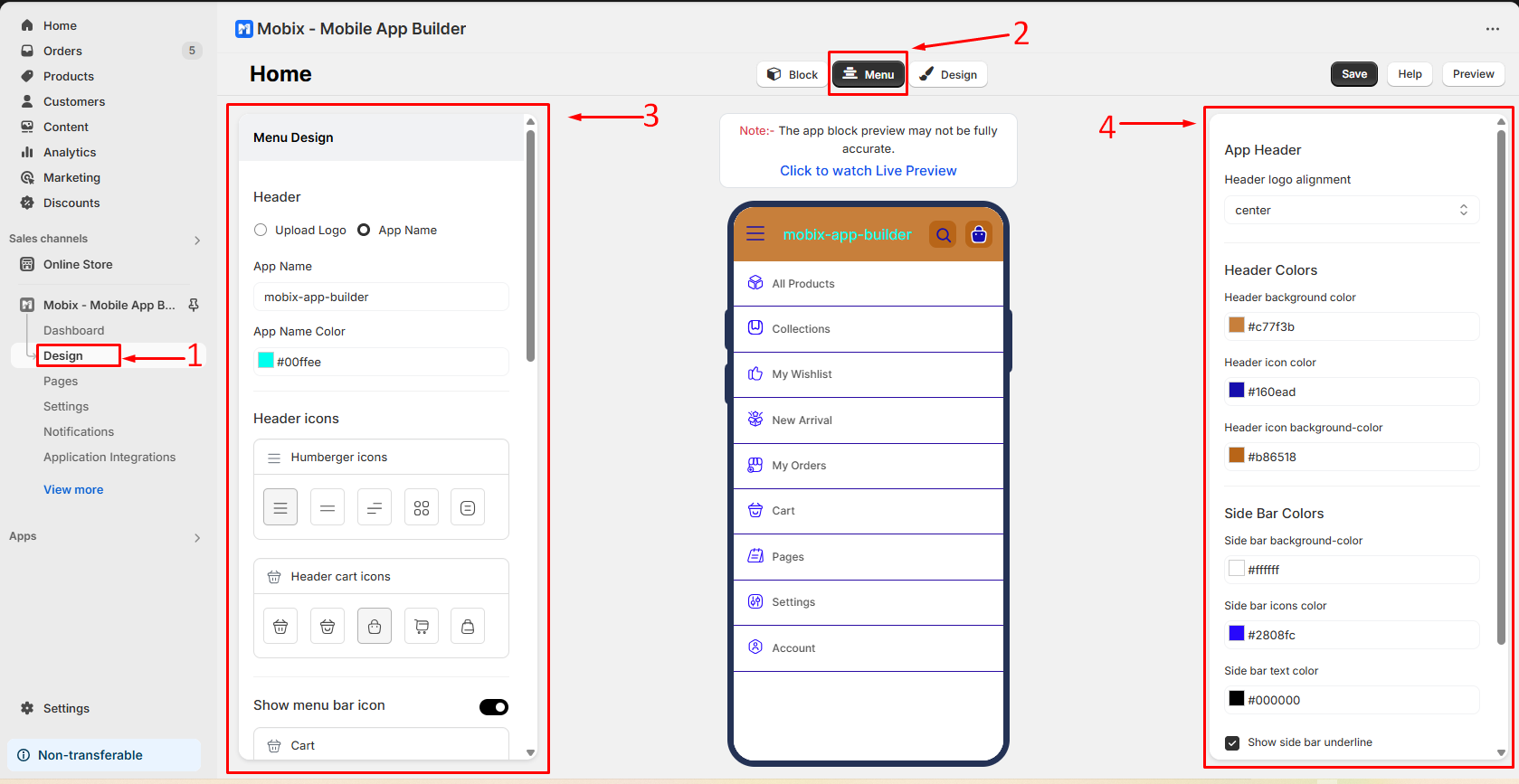
Task: Click the View more link
Action: point(73,489)
